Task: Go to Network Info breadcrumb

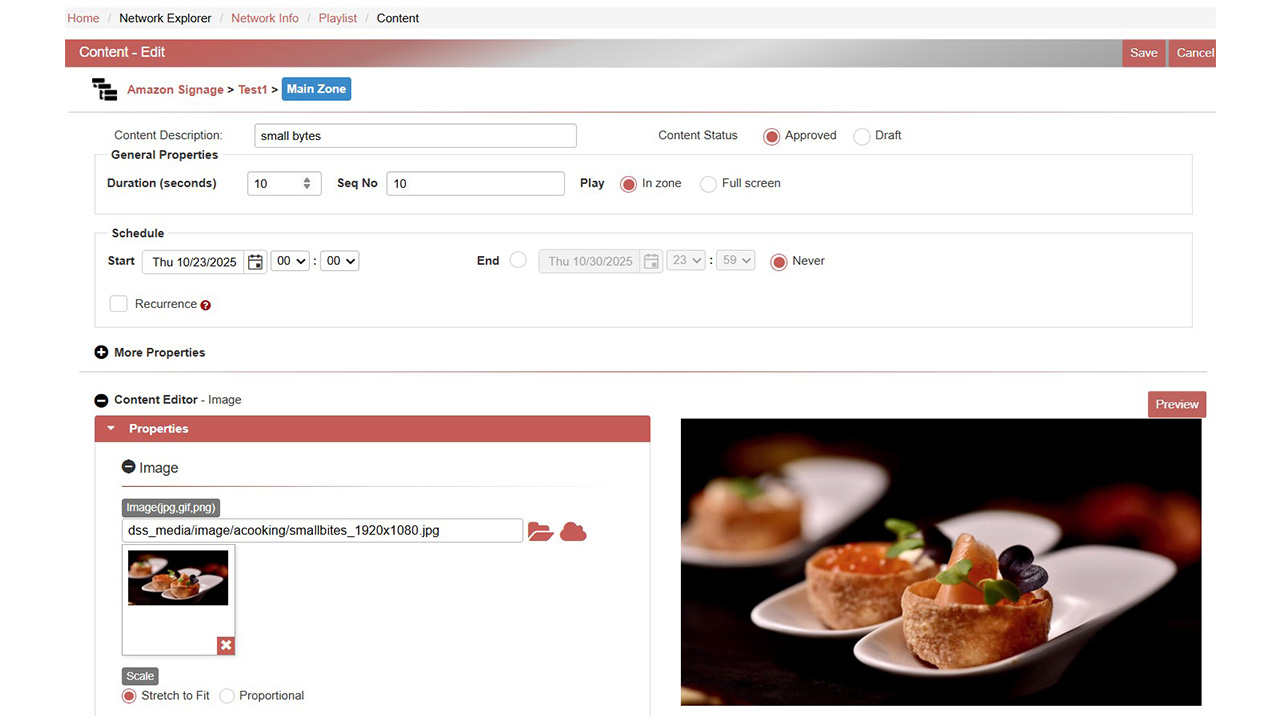Action: (265, 18)
